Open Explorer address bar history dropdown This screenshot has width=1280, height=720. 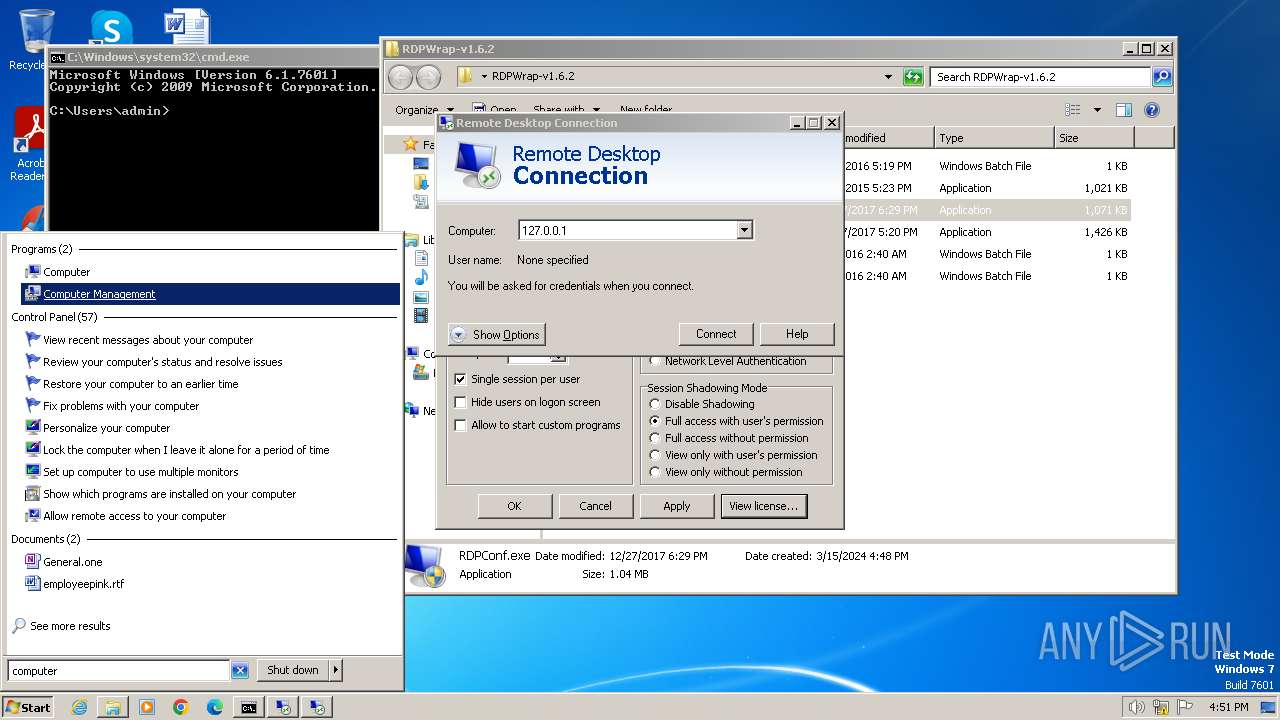coord(888,77)
